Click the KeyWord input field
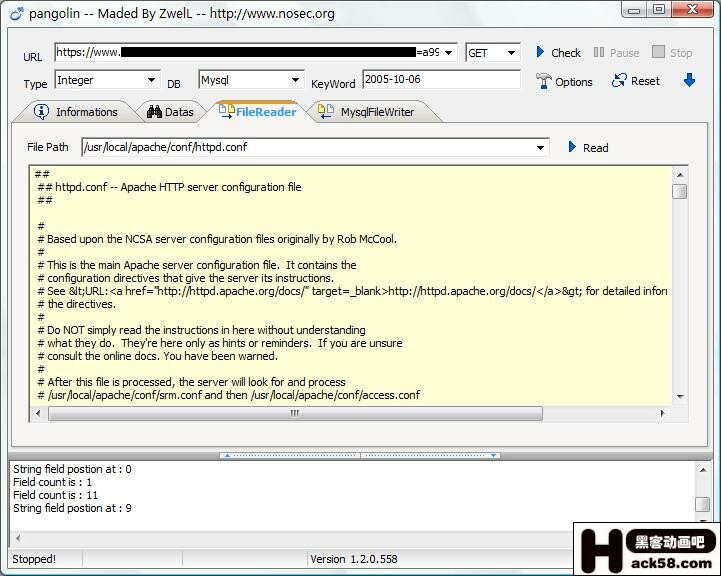This screenshot has width=721, height=576. [x=440, y=80]
